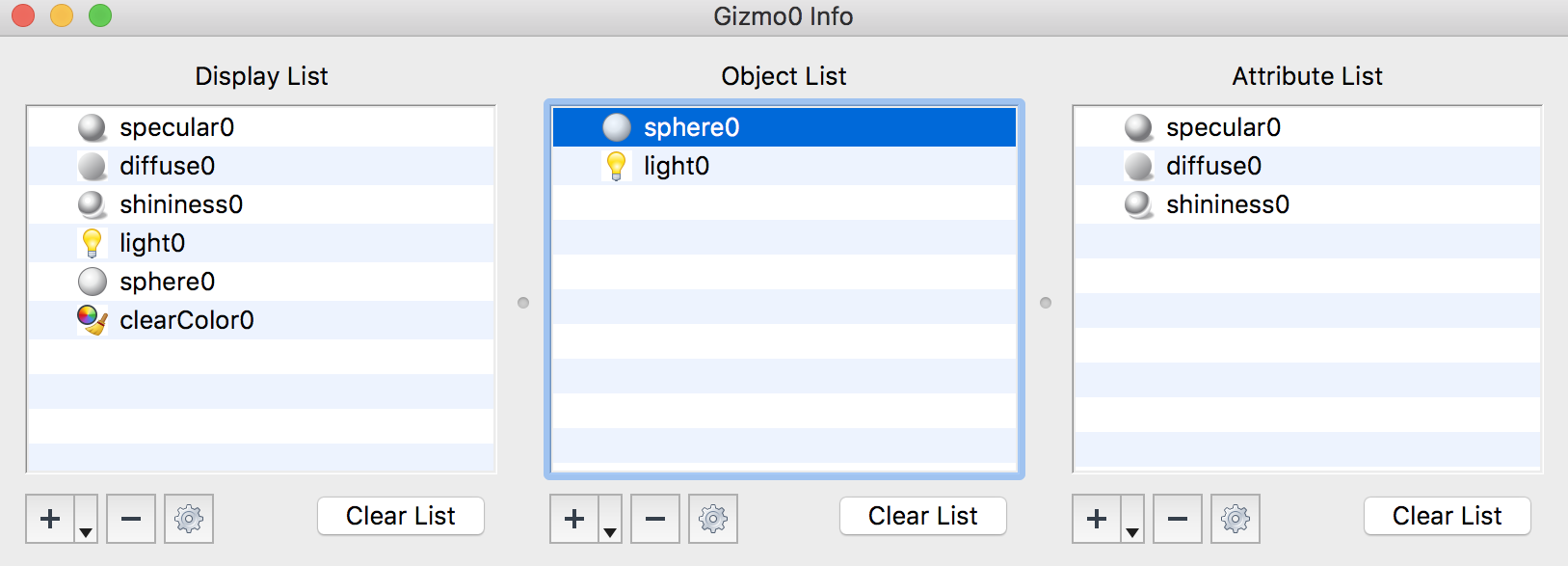Click Clear List under Display List
The image size is (1568, 566).
(401, 516)
